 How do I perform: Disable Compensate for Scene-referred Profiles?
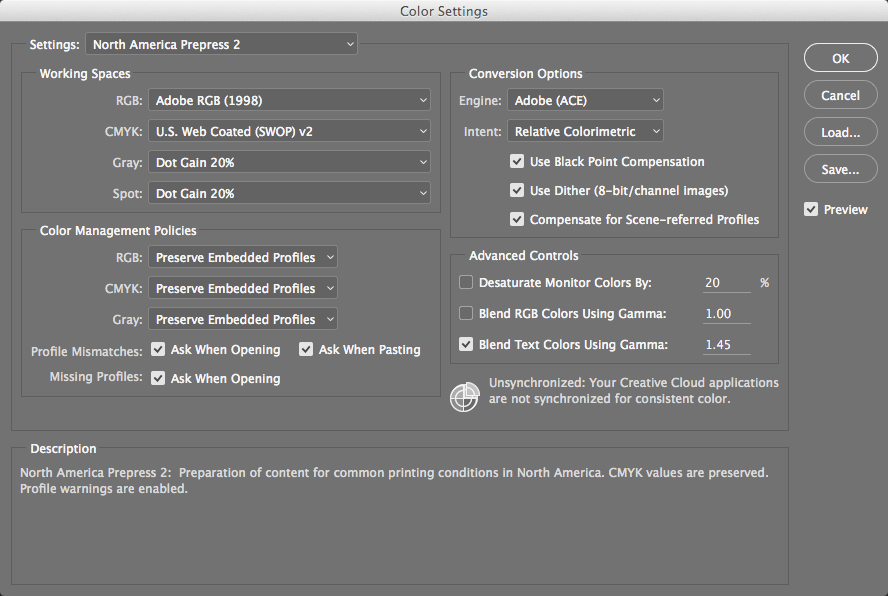click(x=517, y=219)
